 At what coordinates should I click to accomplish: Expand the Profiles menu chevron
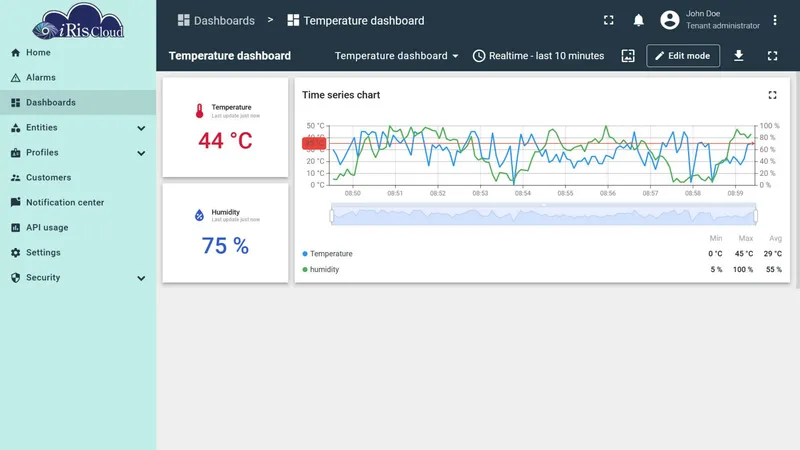[141, 153]
